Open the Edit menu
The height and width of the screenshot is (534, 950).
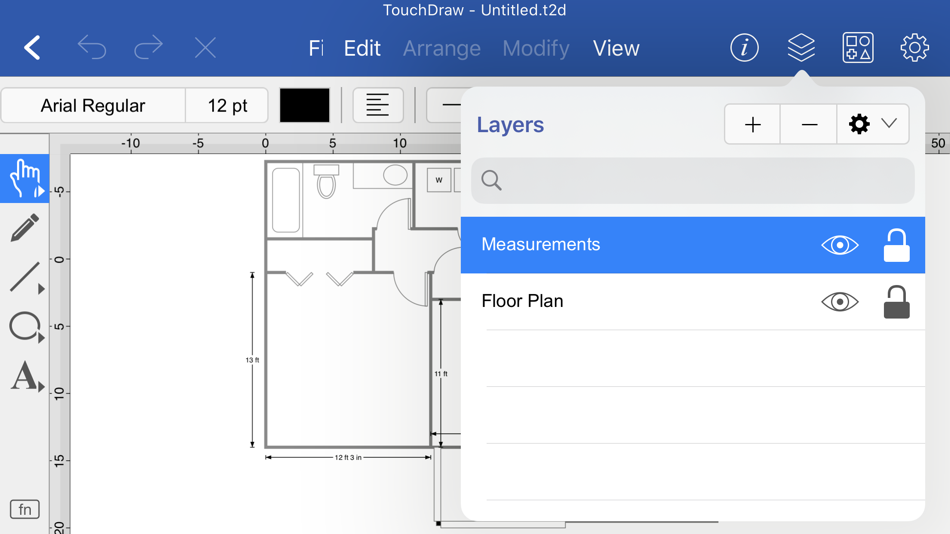coord(362,48)
